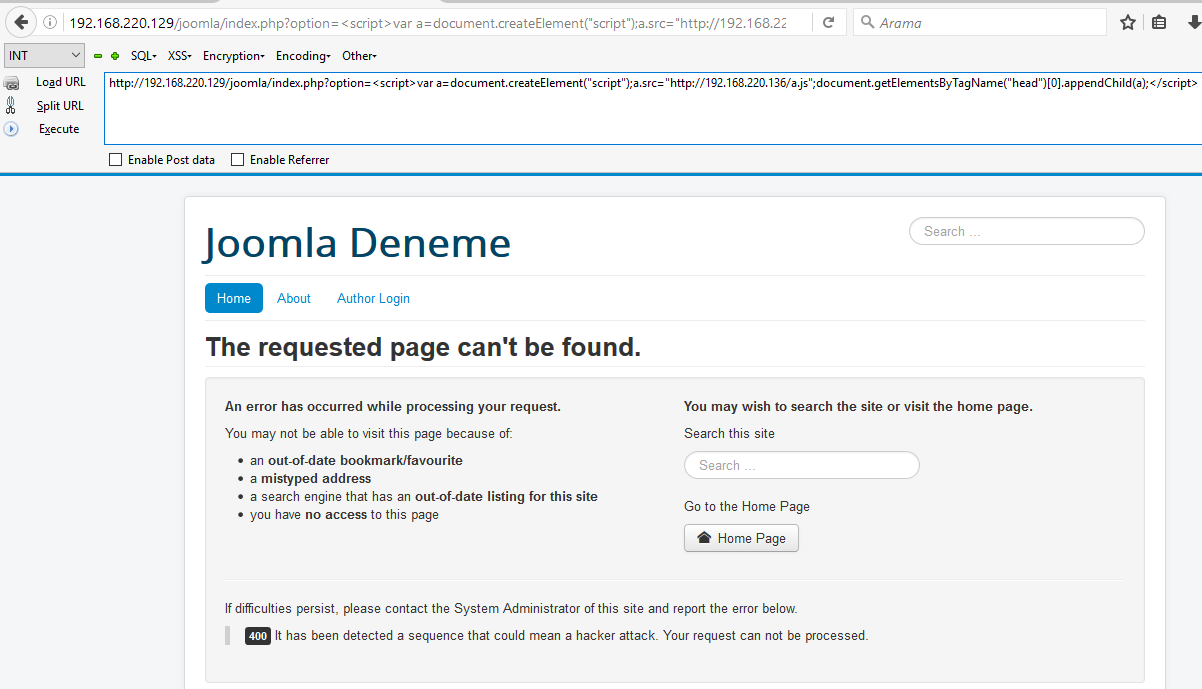Click the 'Go to the Home Page' text
Screen dimensions: 1202x689
click(x=747, y=506)
